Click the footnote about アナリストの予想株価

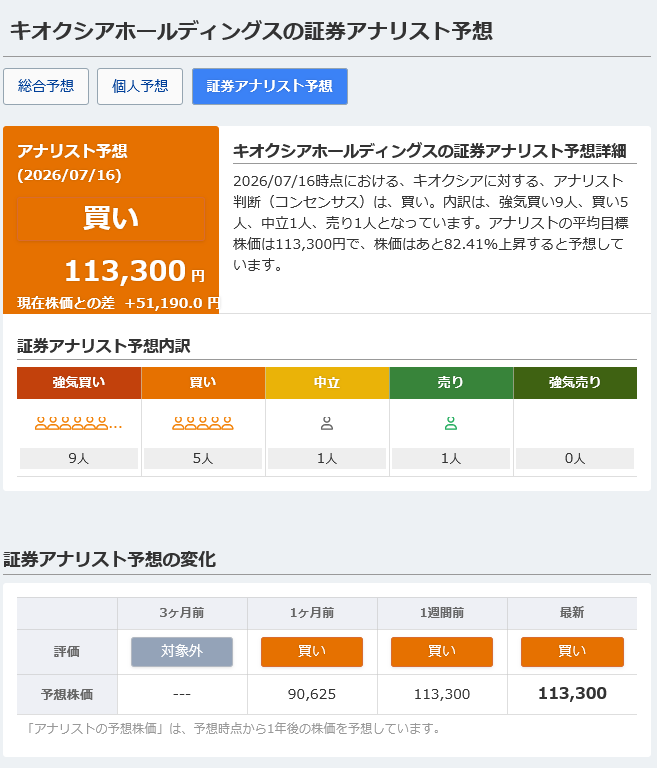coord(233,729)
